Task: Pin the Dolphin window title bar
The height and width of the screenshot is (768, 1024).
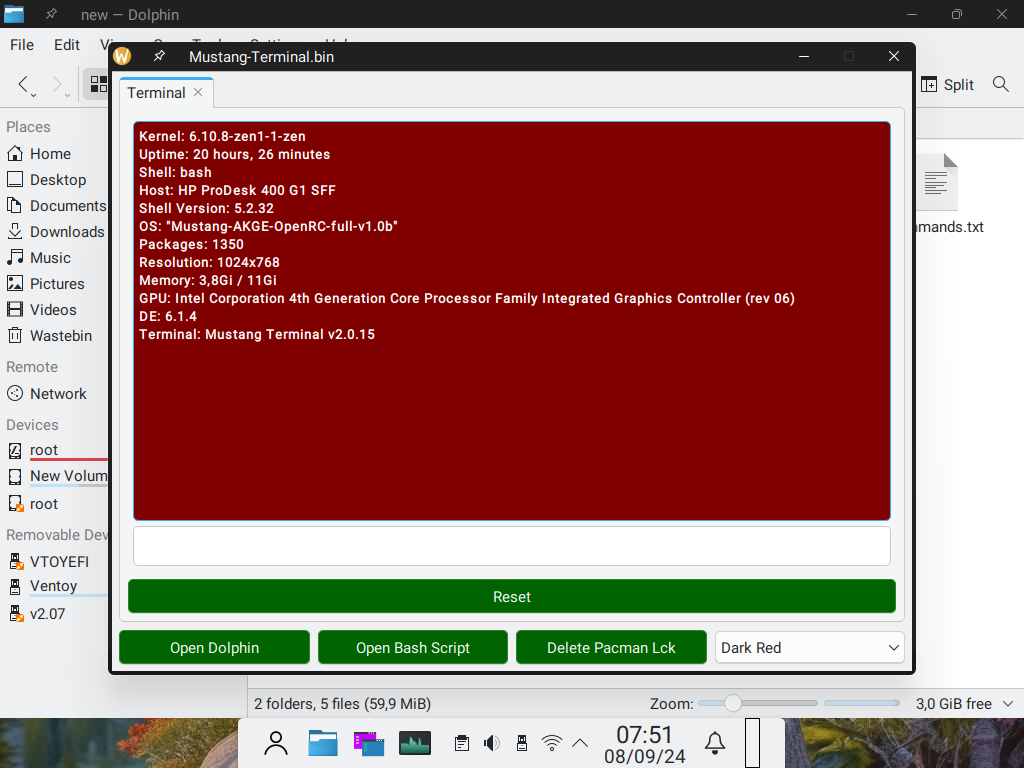Action: [51, 14]
